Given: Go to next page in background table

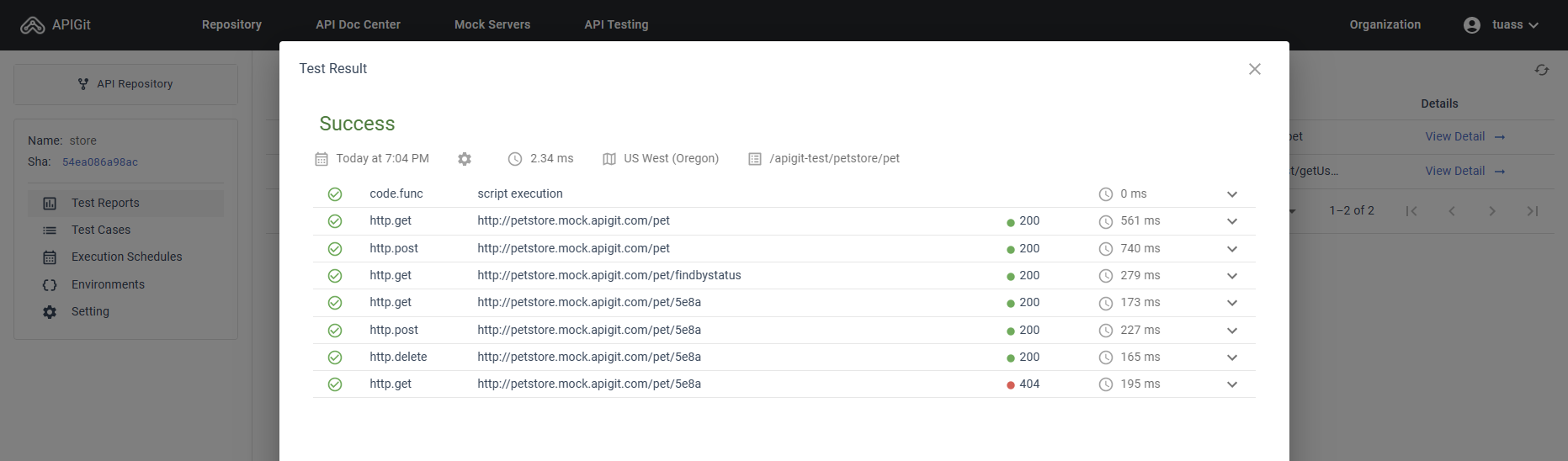Looking at the screenshot, I should click(x=1492, y=211).
